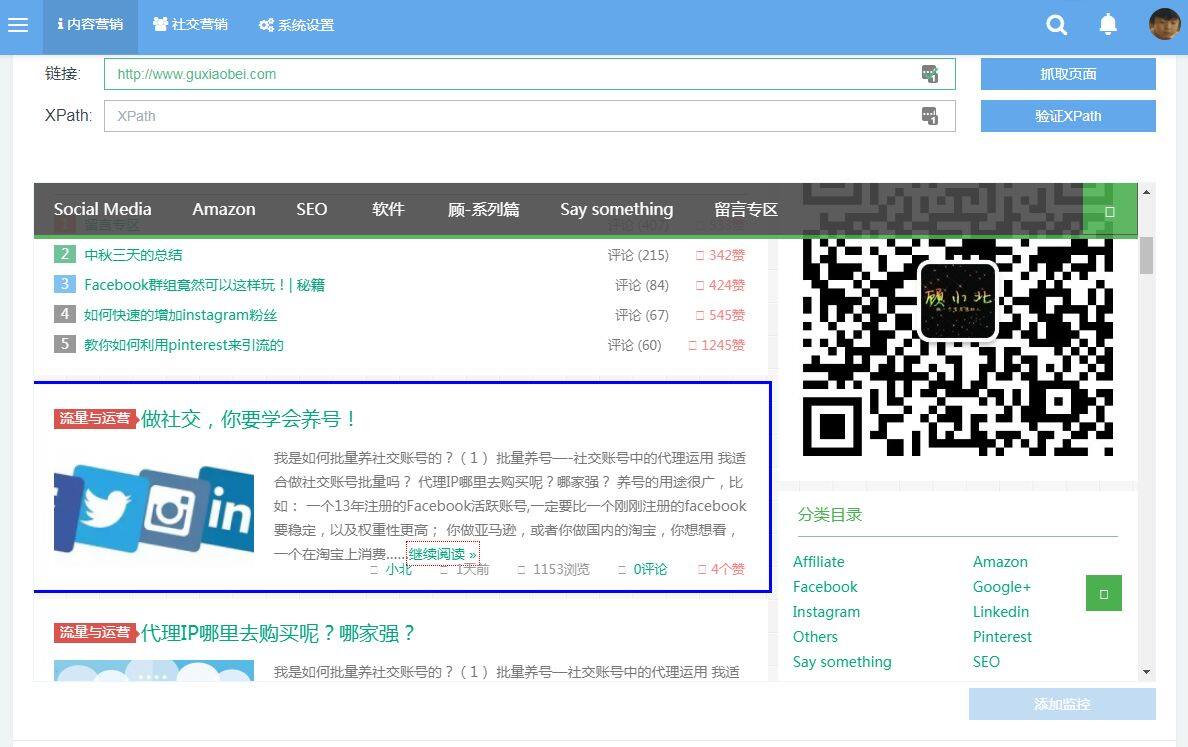Open Linkedin category
The height and width of the screenshot is (747, 1188).
point(1001,611)
